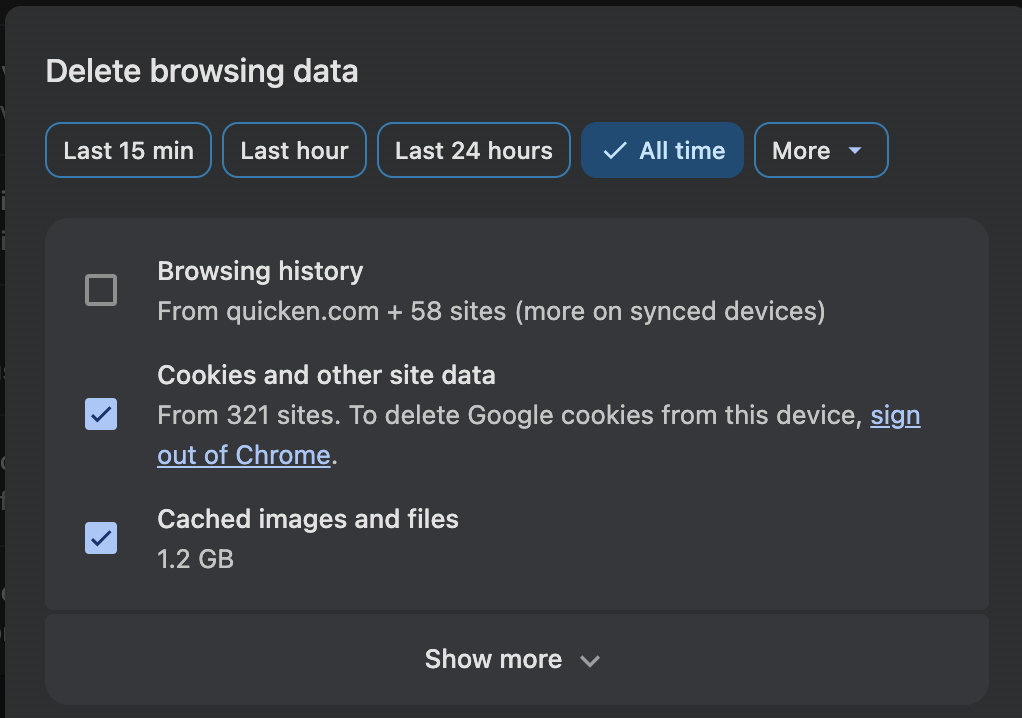
Task: Uncheck Cookies and other site data
Action: point(101,414)
